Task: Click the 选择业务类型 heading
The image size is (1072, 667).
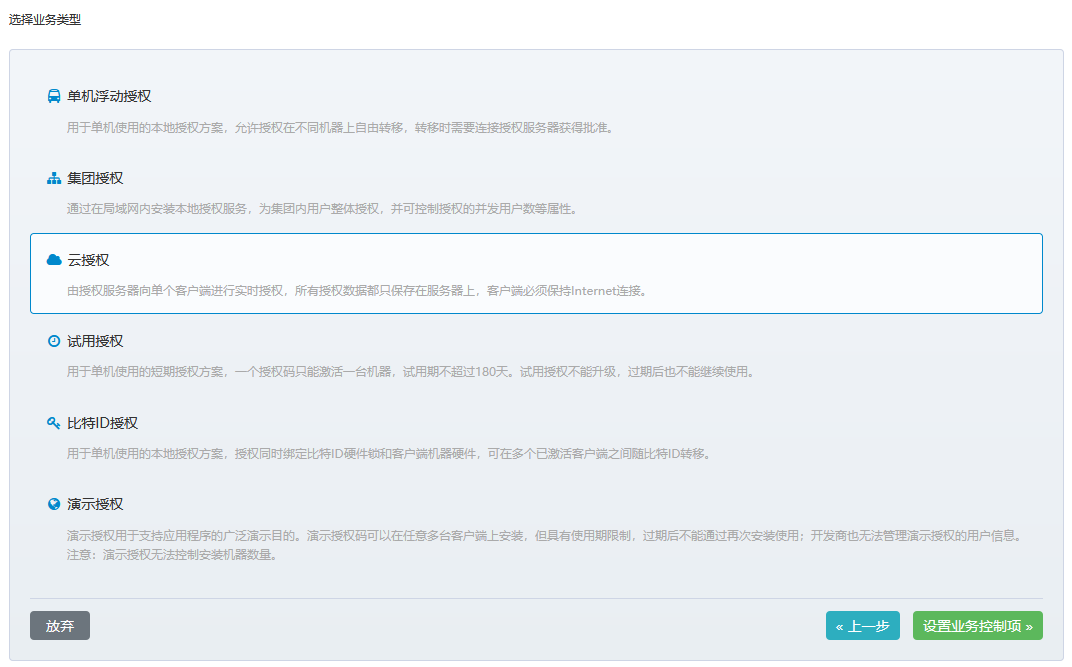Action: coord(44,18)
